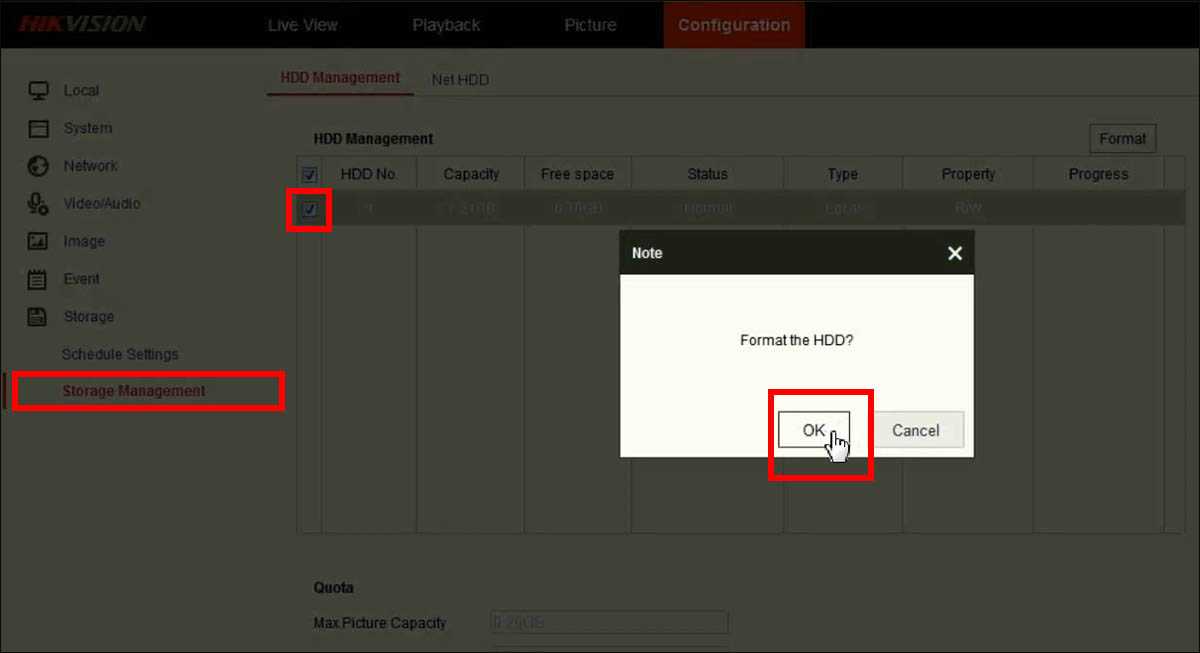Cancel the Format the HDD prompt
Screen dimensions: 1200x653
coord(915,430)
